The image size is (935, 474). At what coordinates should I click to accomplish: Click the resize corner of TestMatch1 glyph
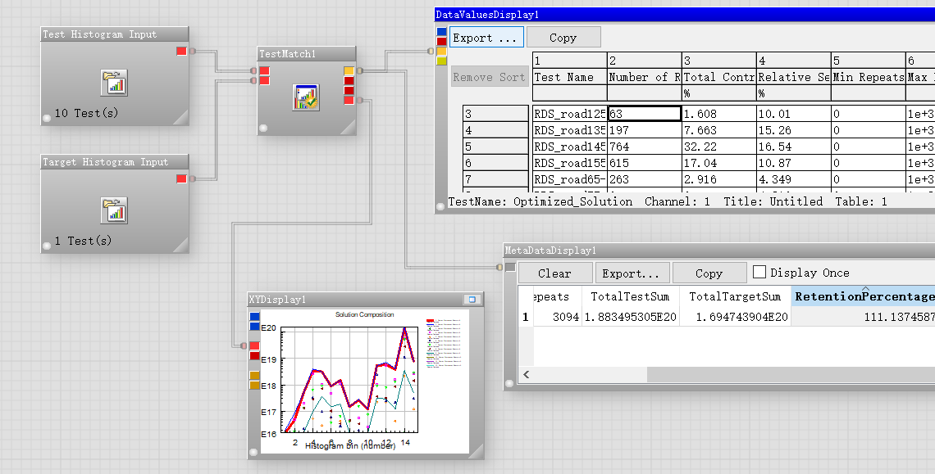(348, 127)
